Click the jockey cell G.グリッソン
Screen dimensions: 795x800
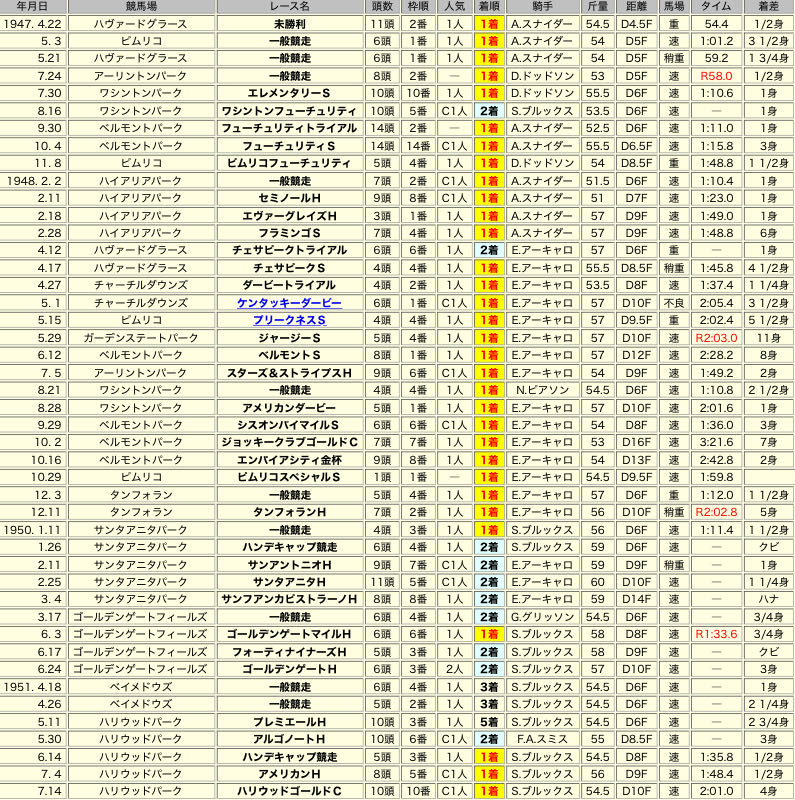coord(542,617)
